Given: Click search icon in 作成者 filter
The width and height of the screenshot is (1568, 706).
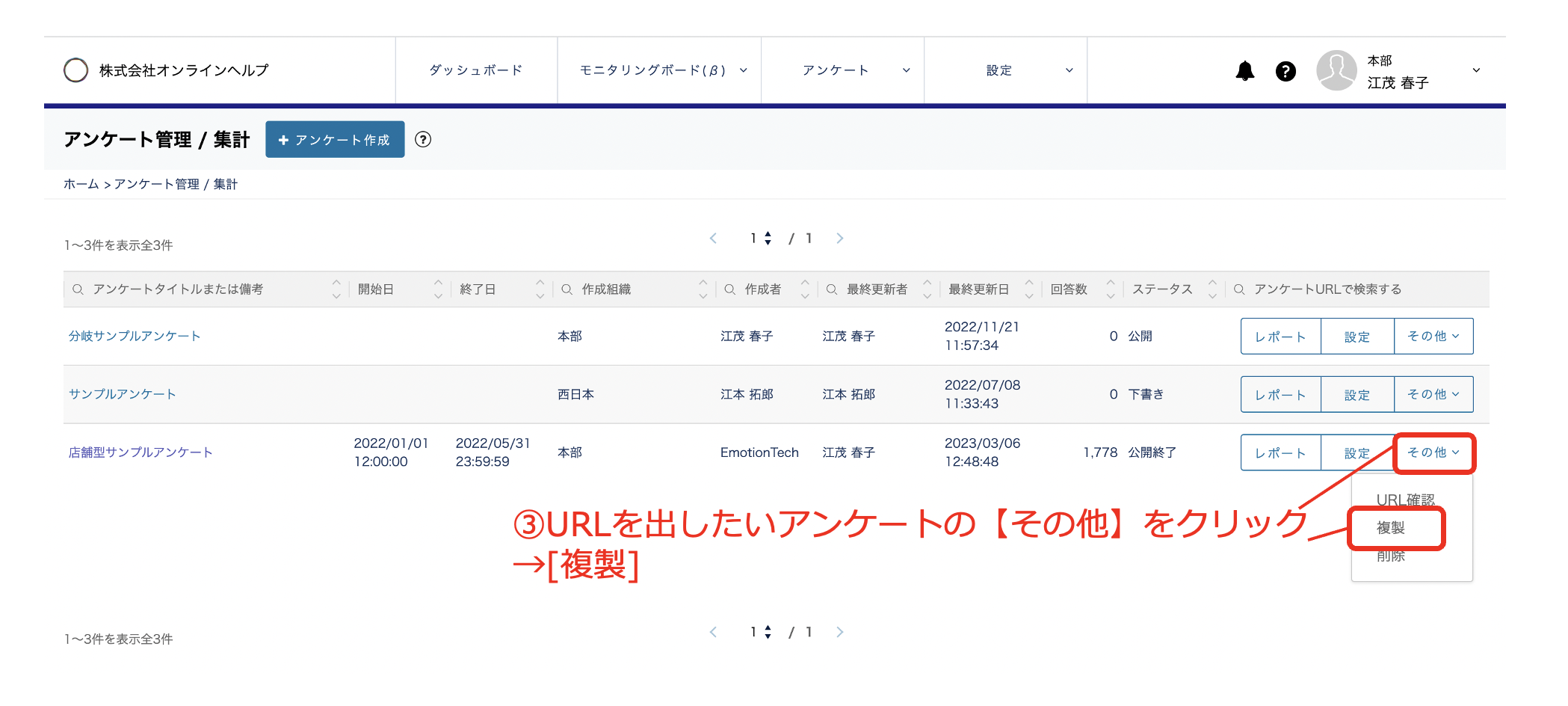Looking at the screenshot, I should tap(730, 289).
